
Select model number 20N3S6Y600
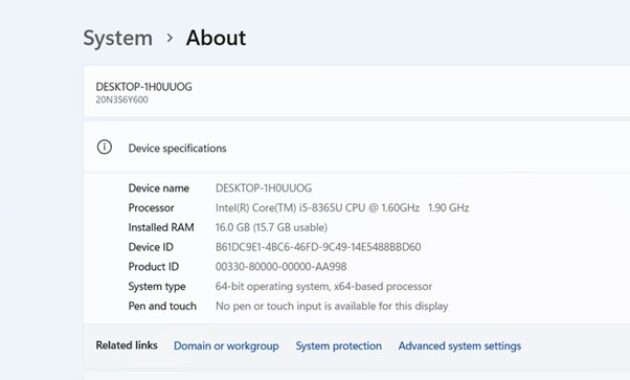(x=122, y=100)
